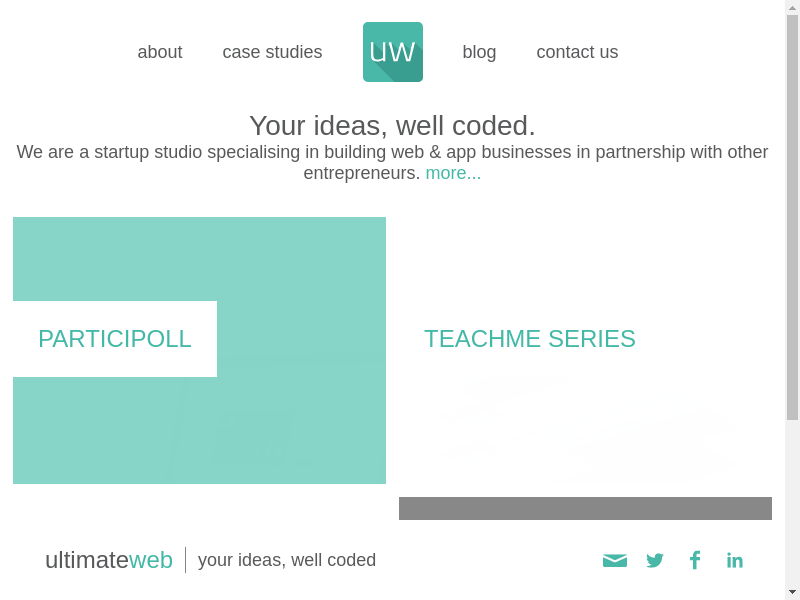Open the blog page
Screen dimensions: 800x600
[x=479, y=52]
